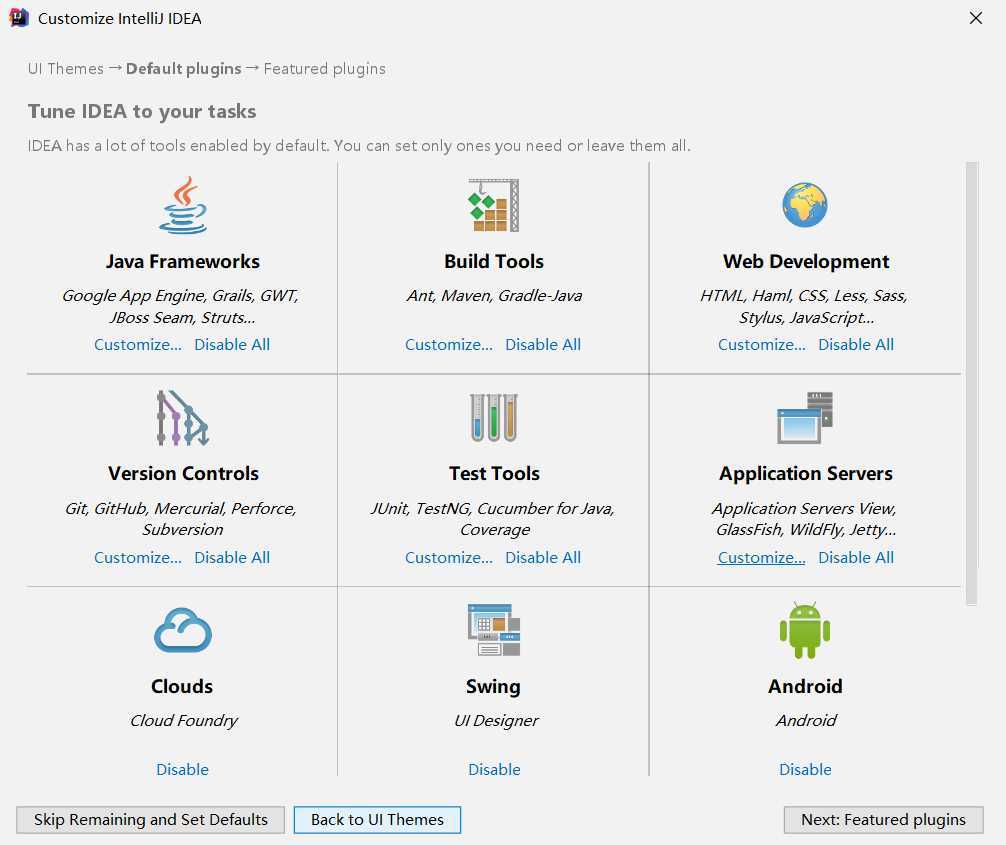Click the Java Frameworks heading
Viewport: 1006px width, 845px height.
pos(183,262)
